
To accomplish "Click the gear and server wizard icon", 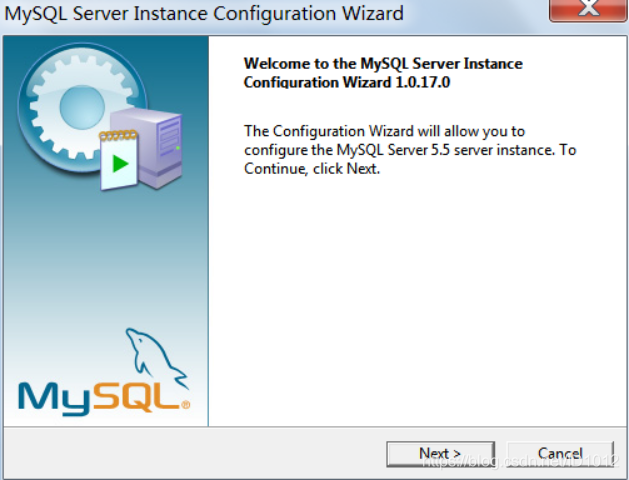I will 100,116.
